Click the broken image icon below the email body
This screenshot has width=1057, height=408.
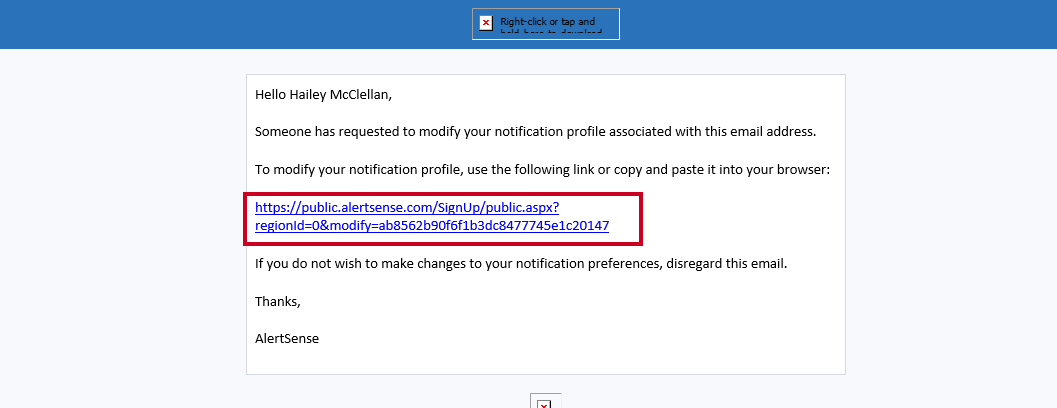(545, 403)
